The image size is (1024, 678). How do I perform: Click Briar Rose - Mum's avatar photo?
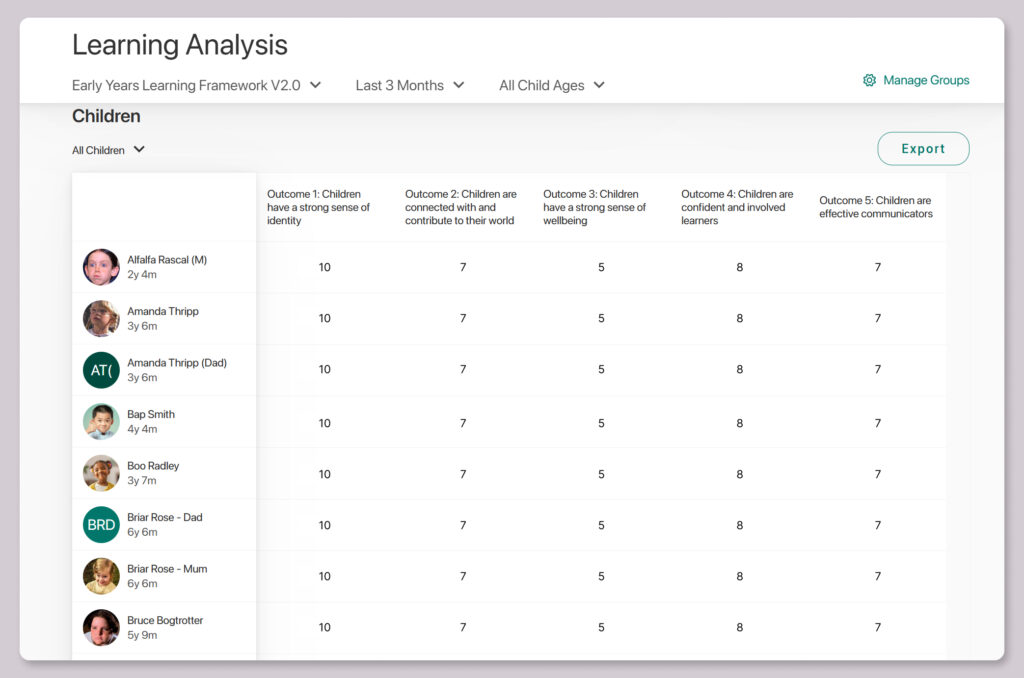(101, 576)
